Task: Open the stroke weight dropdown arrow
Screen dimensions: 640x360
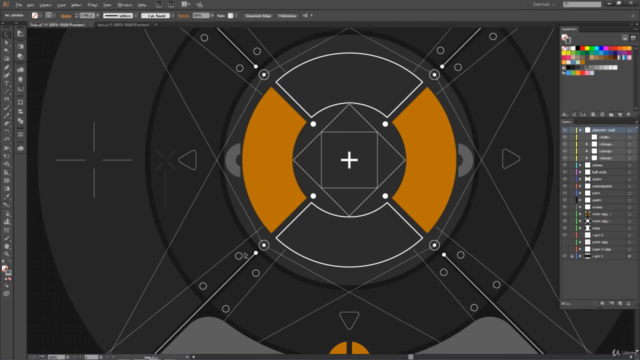Action: click(x=97, y=16)
